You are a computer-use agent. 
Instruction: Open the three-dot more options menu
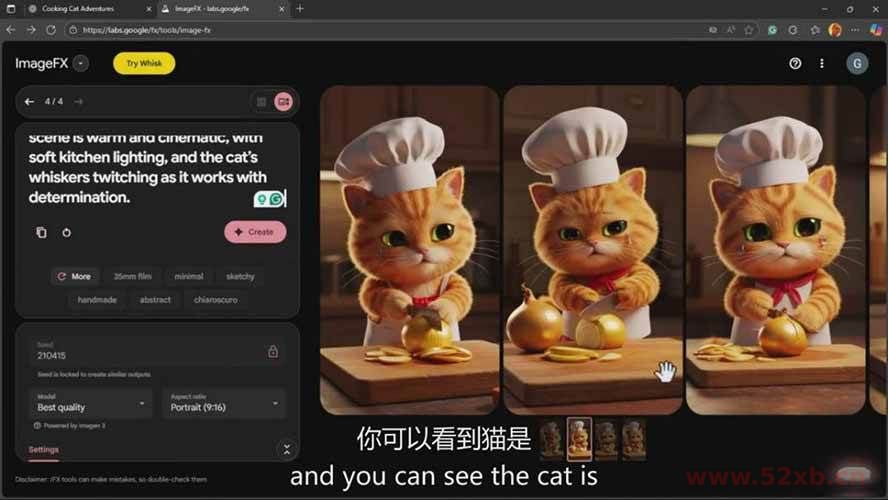[822, 63]
